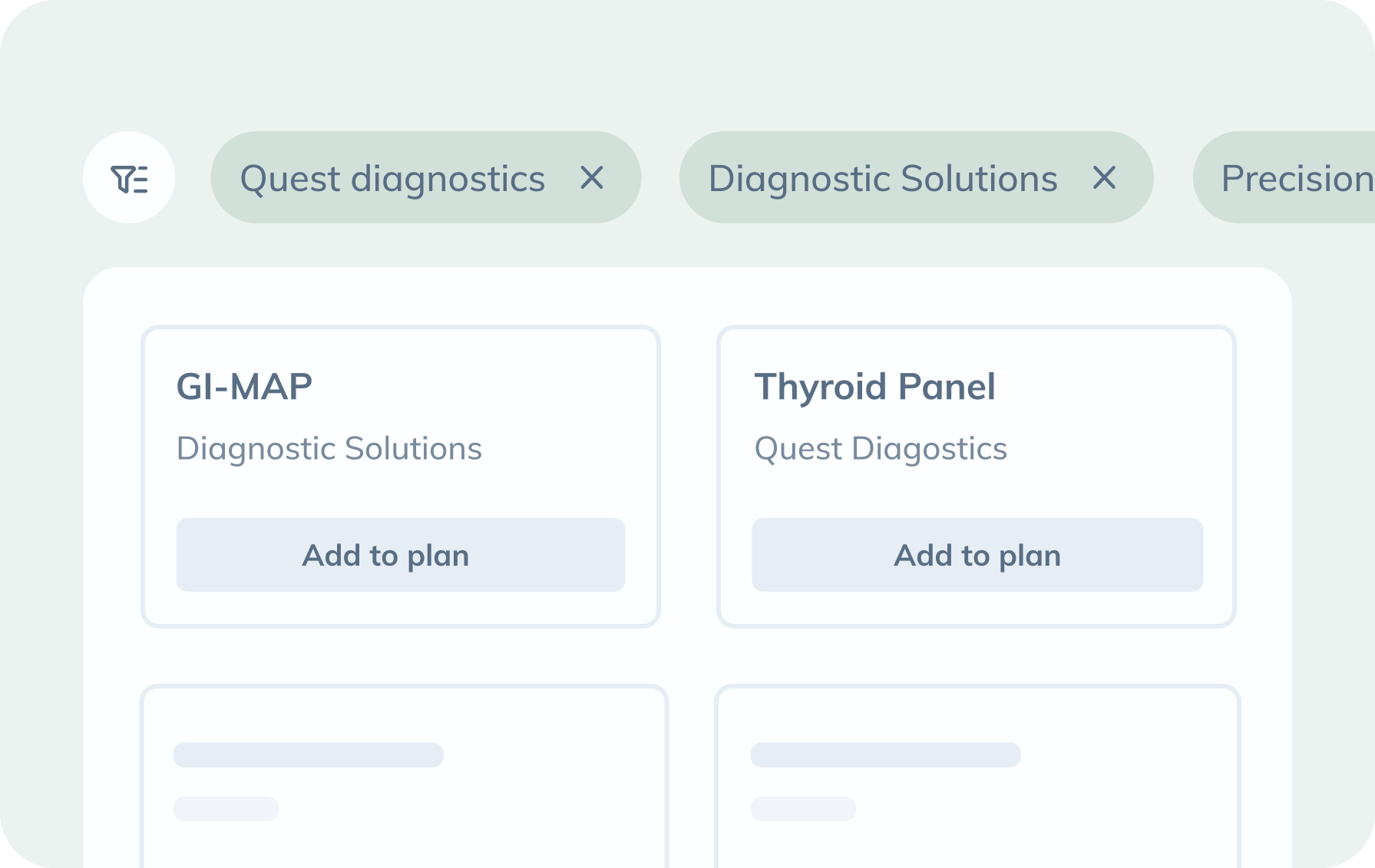
Task: Open the filter options icon
Action: coord(129,177)
